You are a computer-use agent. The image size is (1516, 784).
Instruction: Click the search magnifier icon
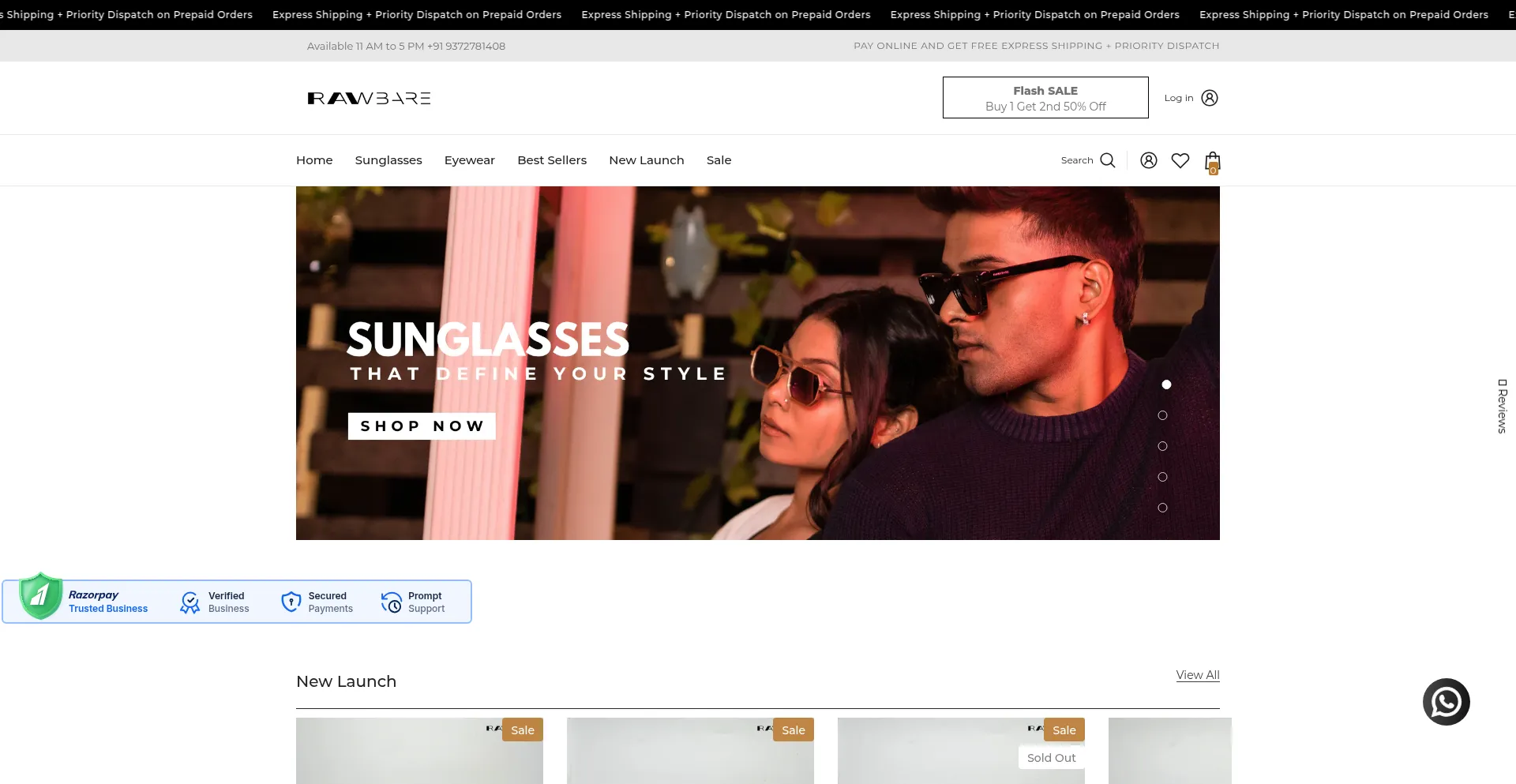pos(1107,160)
